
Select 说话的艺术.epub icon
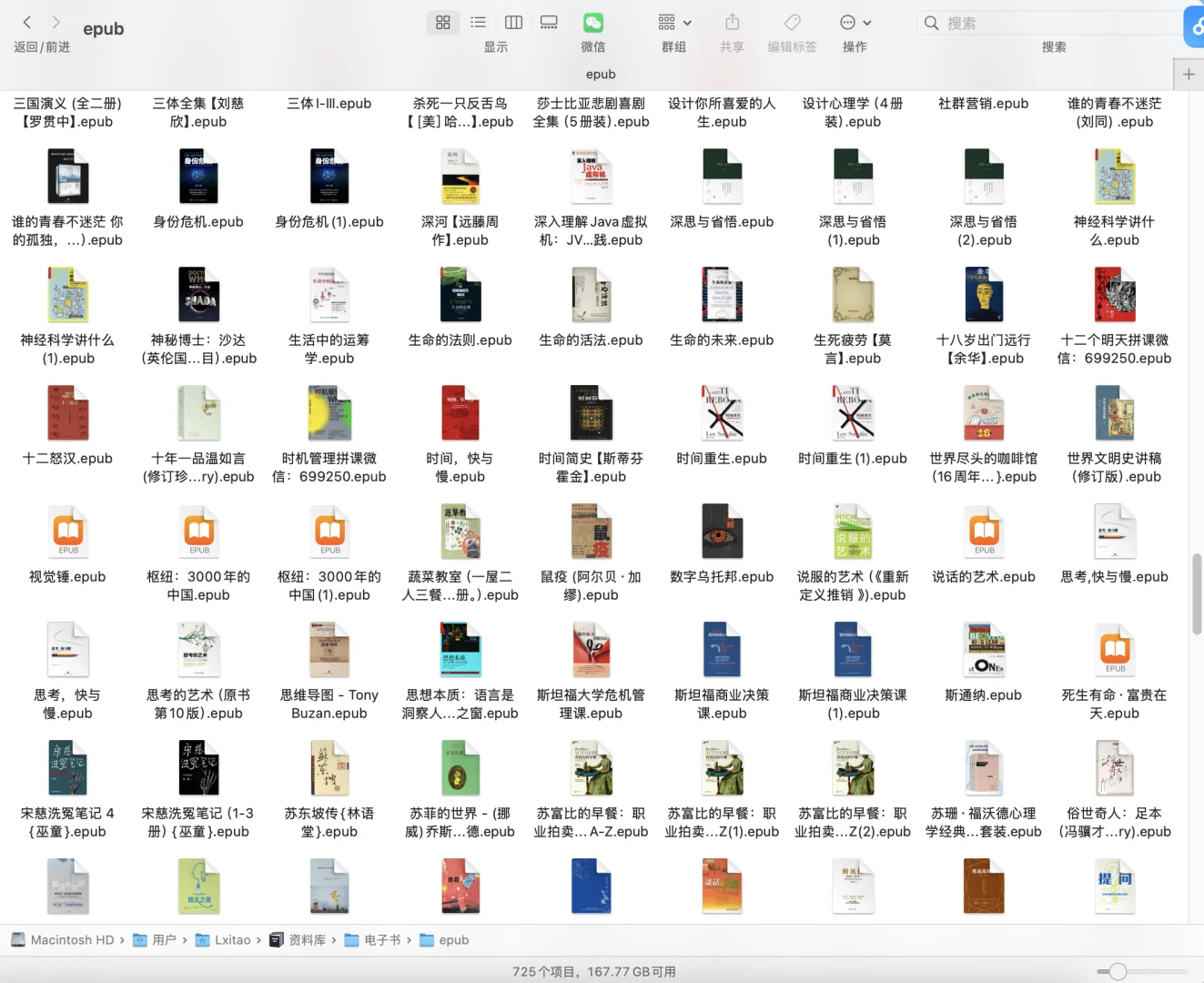[x=985, y=531]
